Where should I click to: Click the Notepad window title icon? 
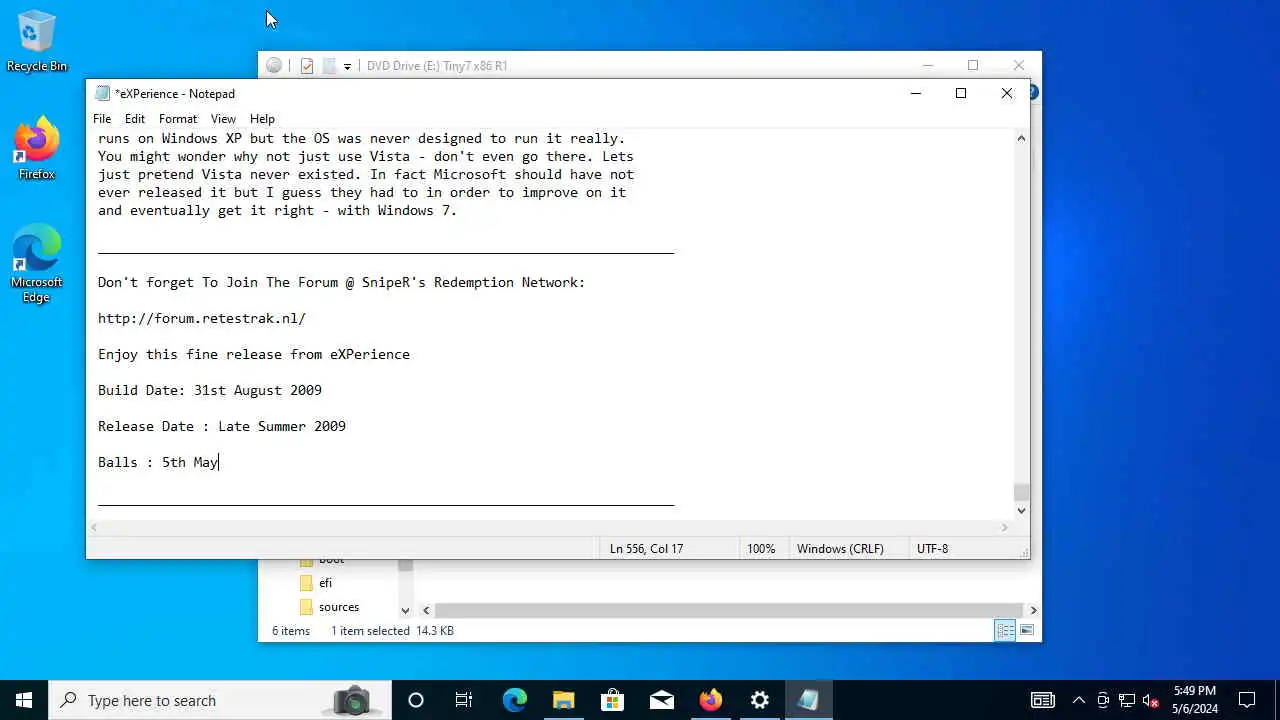click(102, 93)
